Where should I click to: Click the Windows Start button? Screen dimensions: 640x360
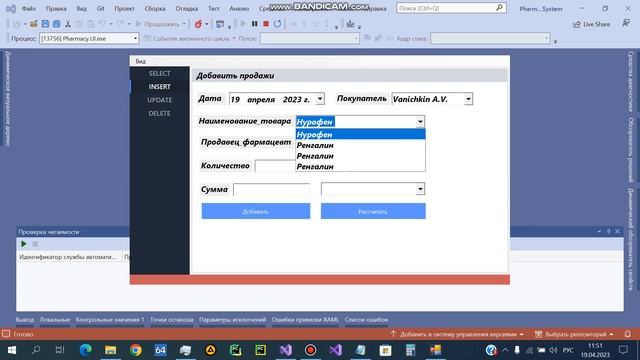[11, 350]
